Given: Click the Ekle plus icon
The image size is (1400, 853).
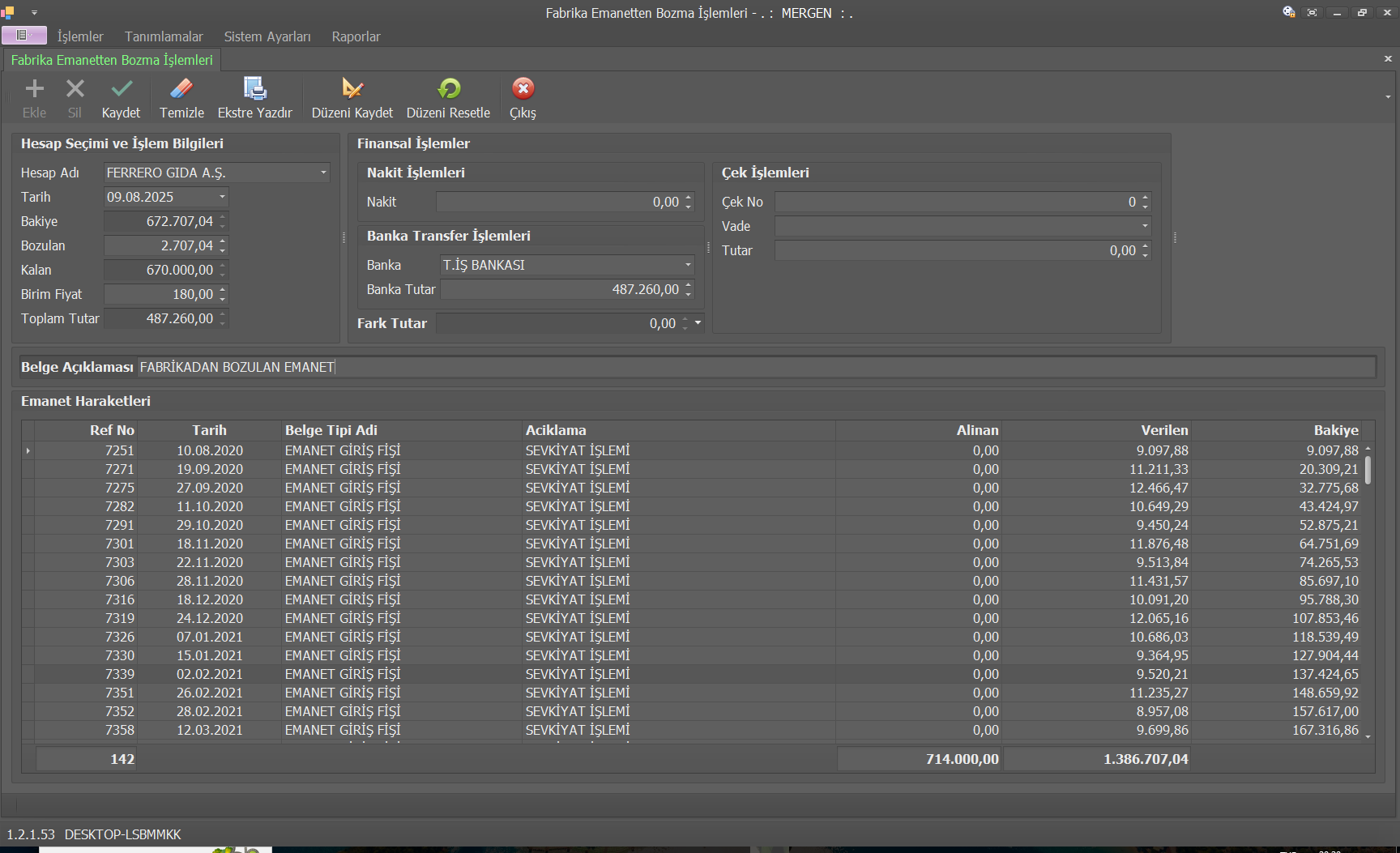Looking at the screenshot, I should coord(34,89).
